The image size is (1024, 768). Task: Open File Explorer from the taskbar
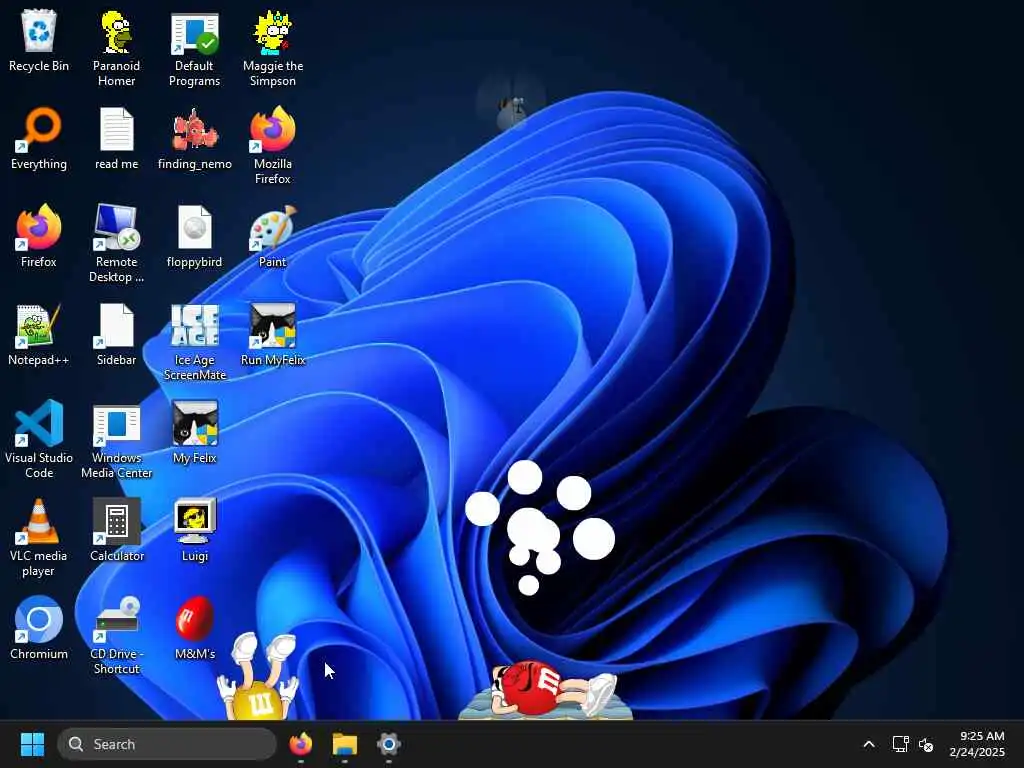tap(345, 744)
